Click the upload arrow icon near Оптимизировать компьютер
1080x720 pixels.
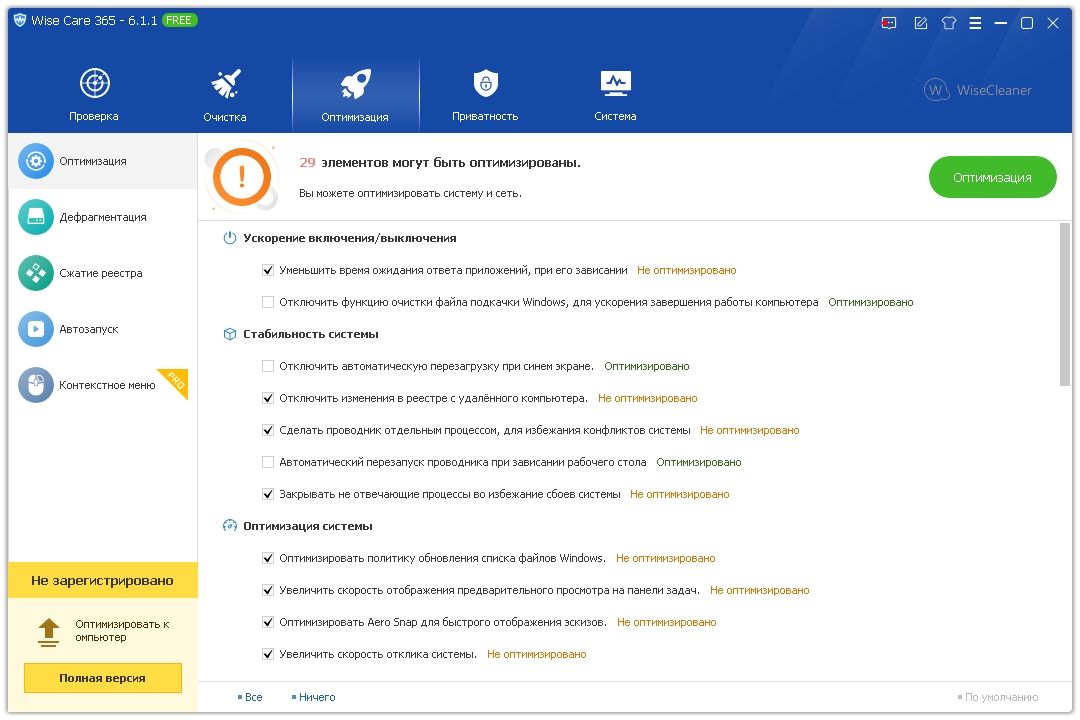[x=48, y=632]
